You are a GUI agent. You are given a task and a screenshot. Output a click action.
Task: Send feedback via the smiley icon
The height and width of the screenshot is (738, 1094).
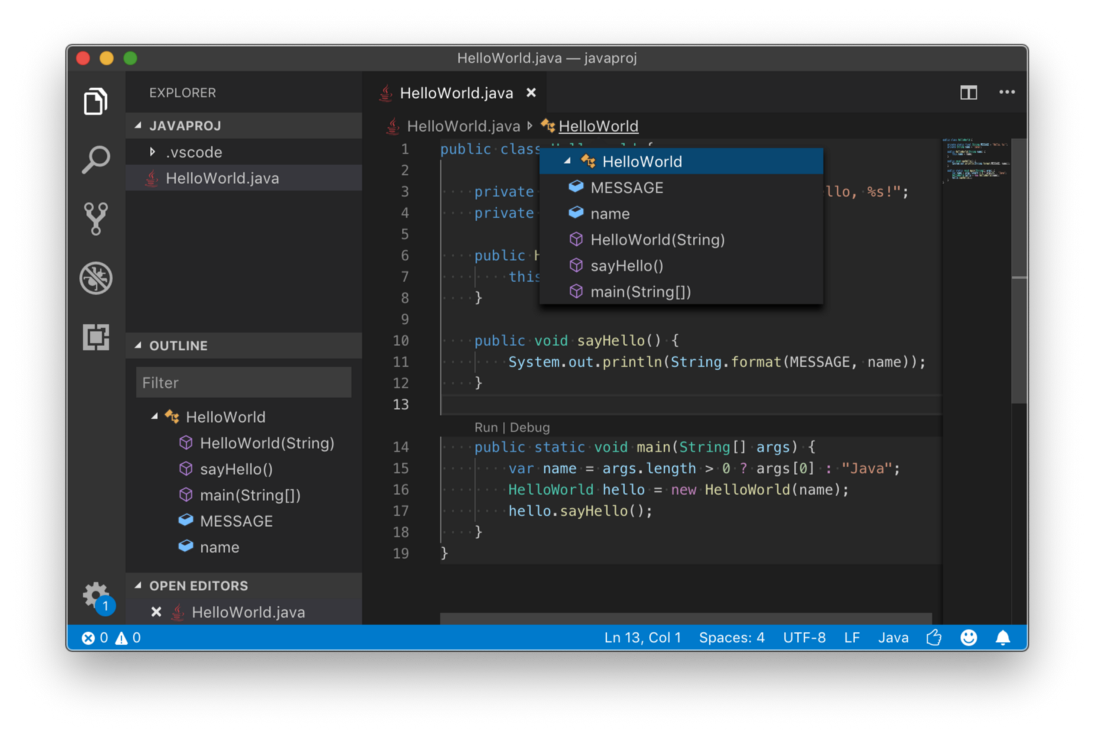click(x=968, y=637)
